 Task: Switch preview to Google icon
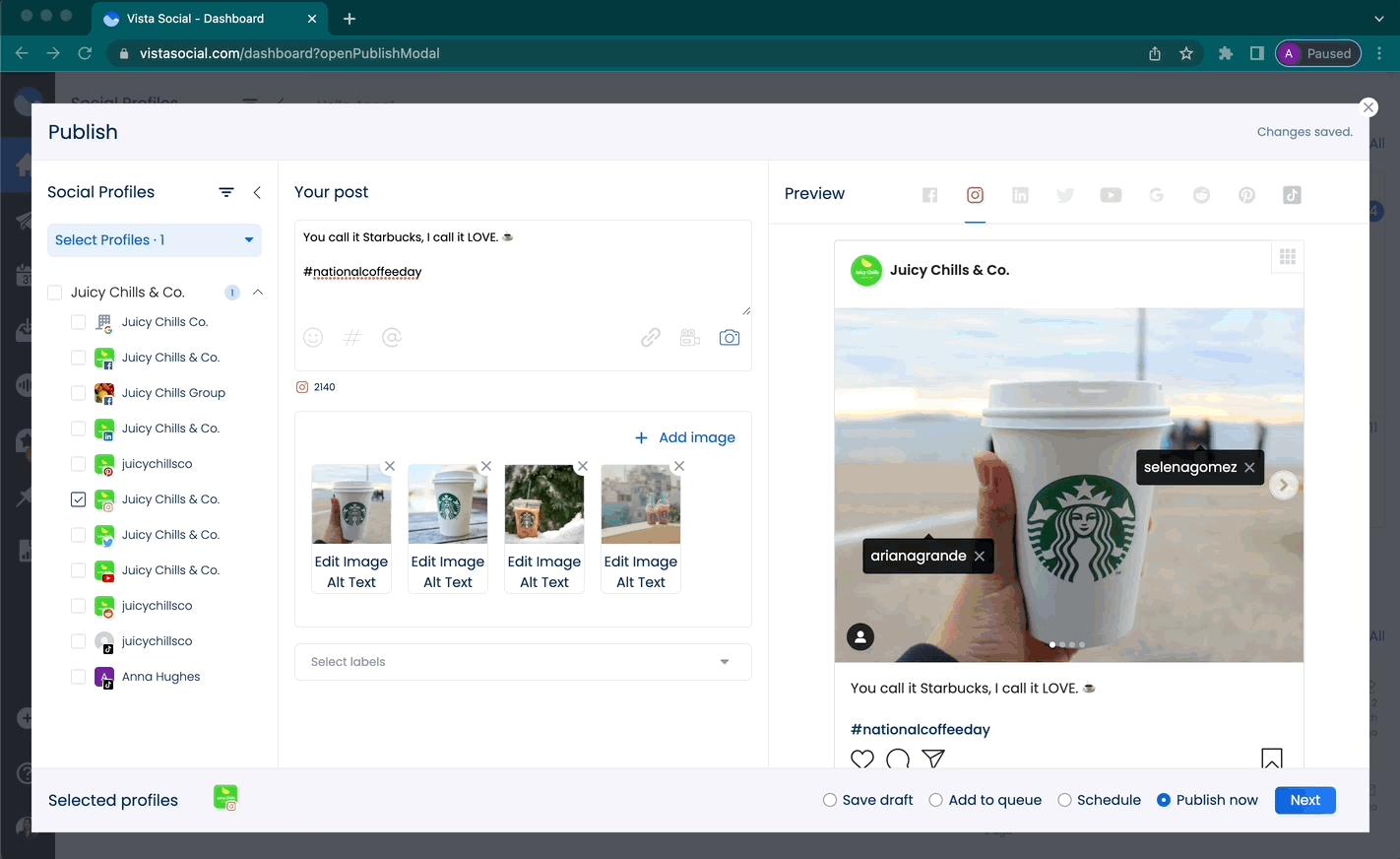pyautogui.click(x=1156, y=195)
